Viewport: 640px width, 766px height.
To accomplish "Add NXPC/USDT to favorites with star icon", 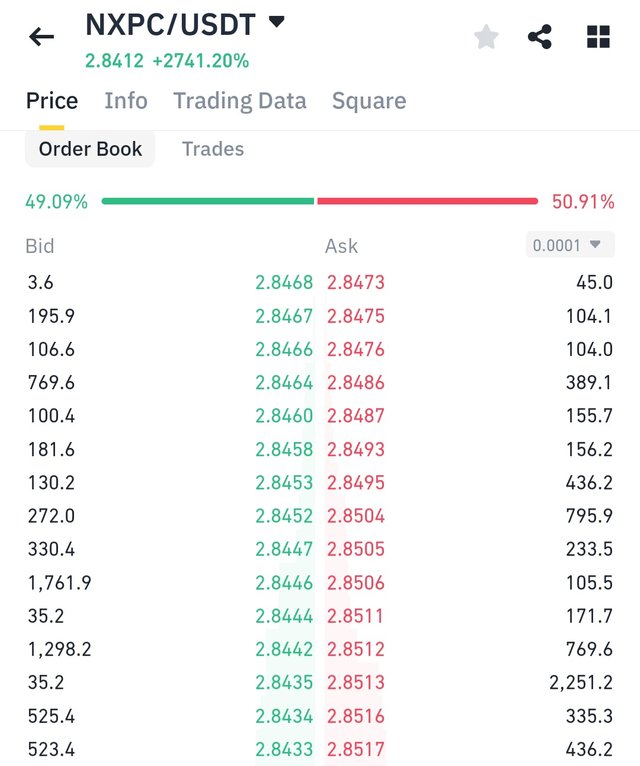I will 486,37.
